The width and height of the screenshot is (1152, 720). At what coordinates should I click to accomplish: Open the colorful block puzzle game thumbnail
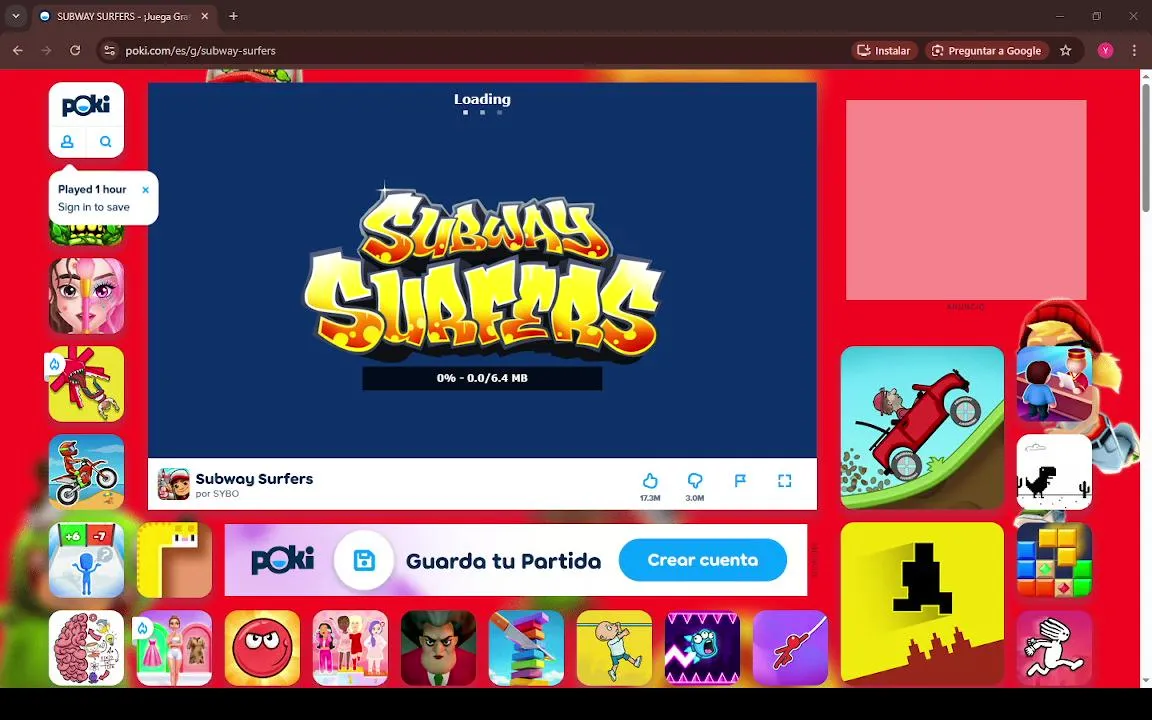pyautogui.click(x=1054, y=560)
